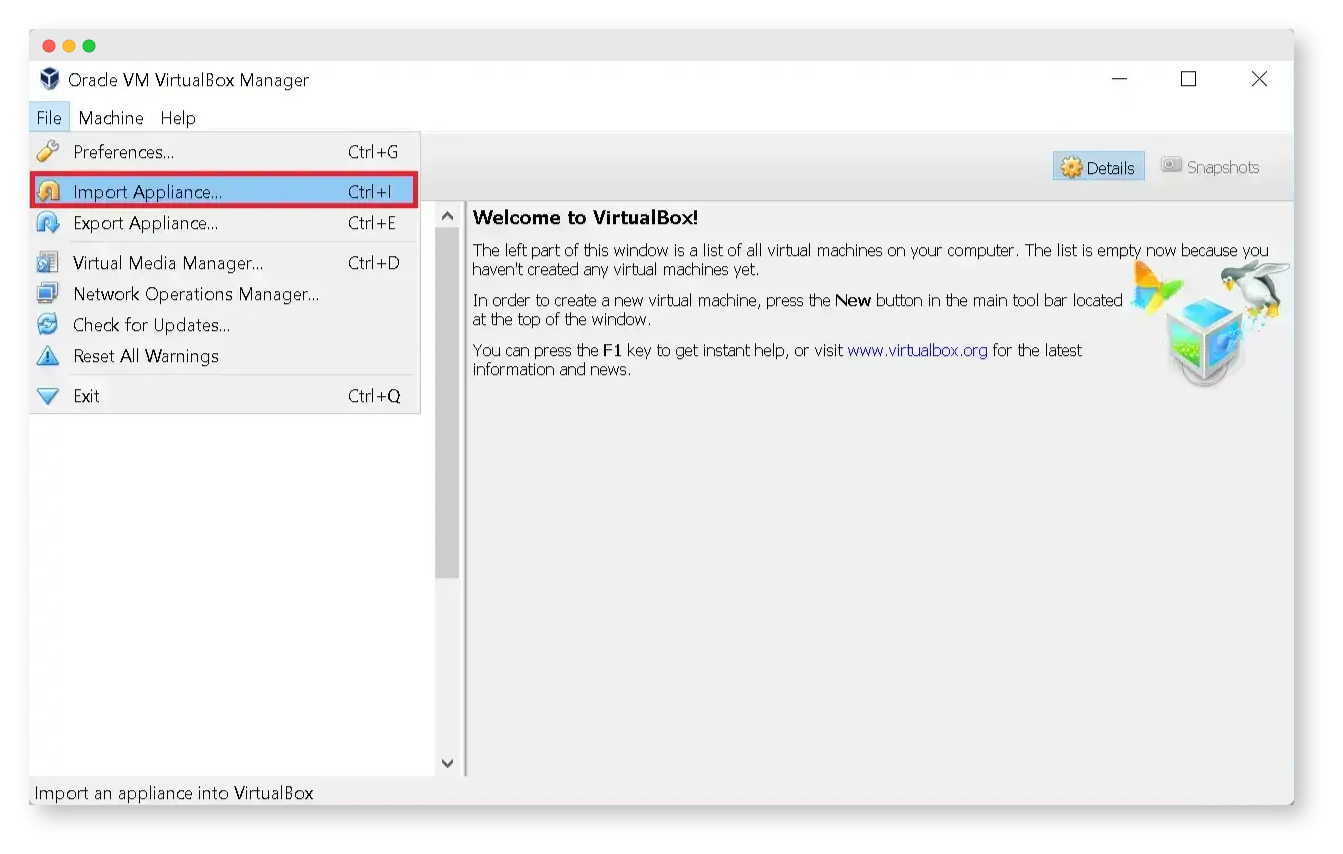The width and height of the screenshot is (1343, 854).
Task: Click the "Welcome to VirtualBox!" heading
Action: pos(585,218)
